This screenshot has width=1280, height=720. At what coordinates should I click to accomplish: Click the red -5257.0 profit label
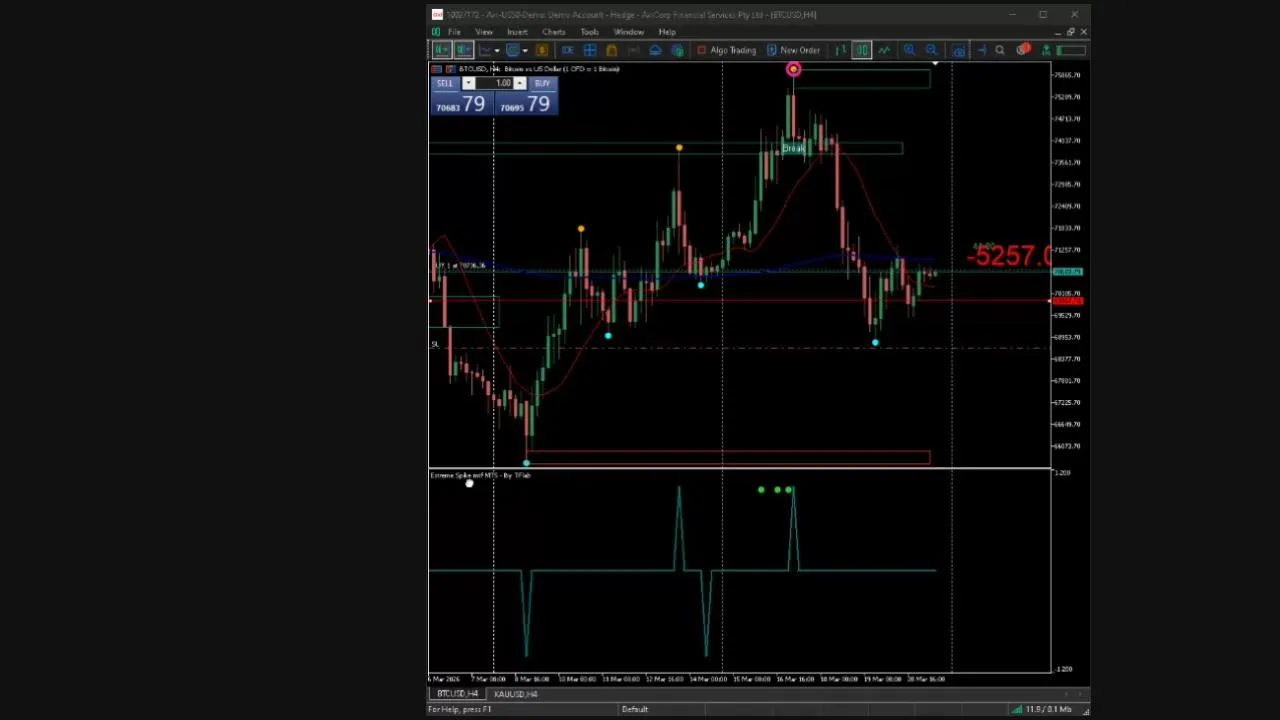tap(1009, 256)
